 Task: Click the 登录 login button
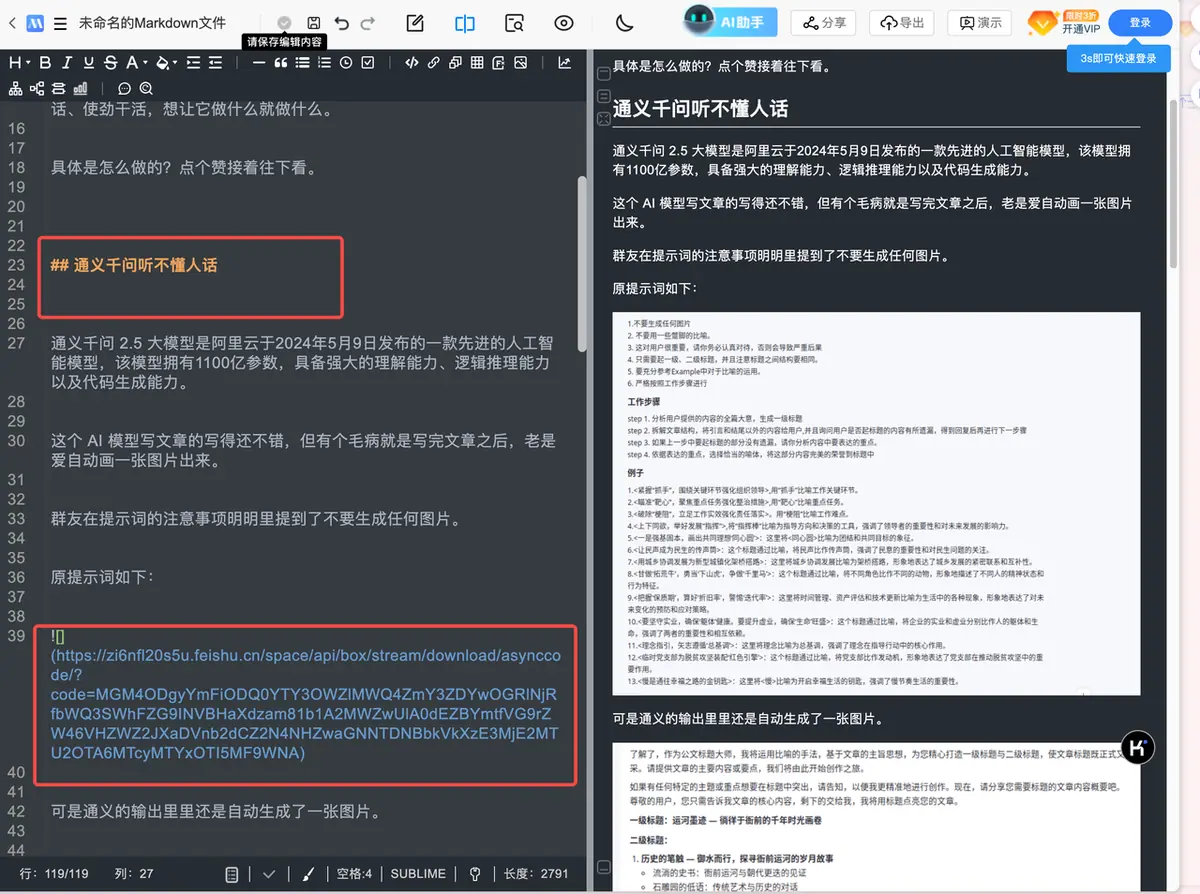1140,23
